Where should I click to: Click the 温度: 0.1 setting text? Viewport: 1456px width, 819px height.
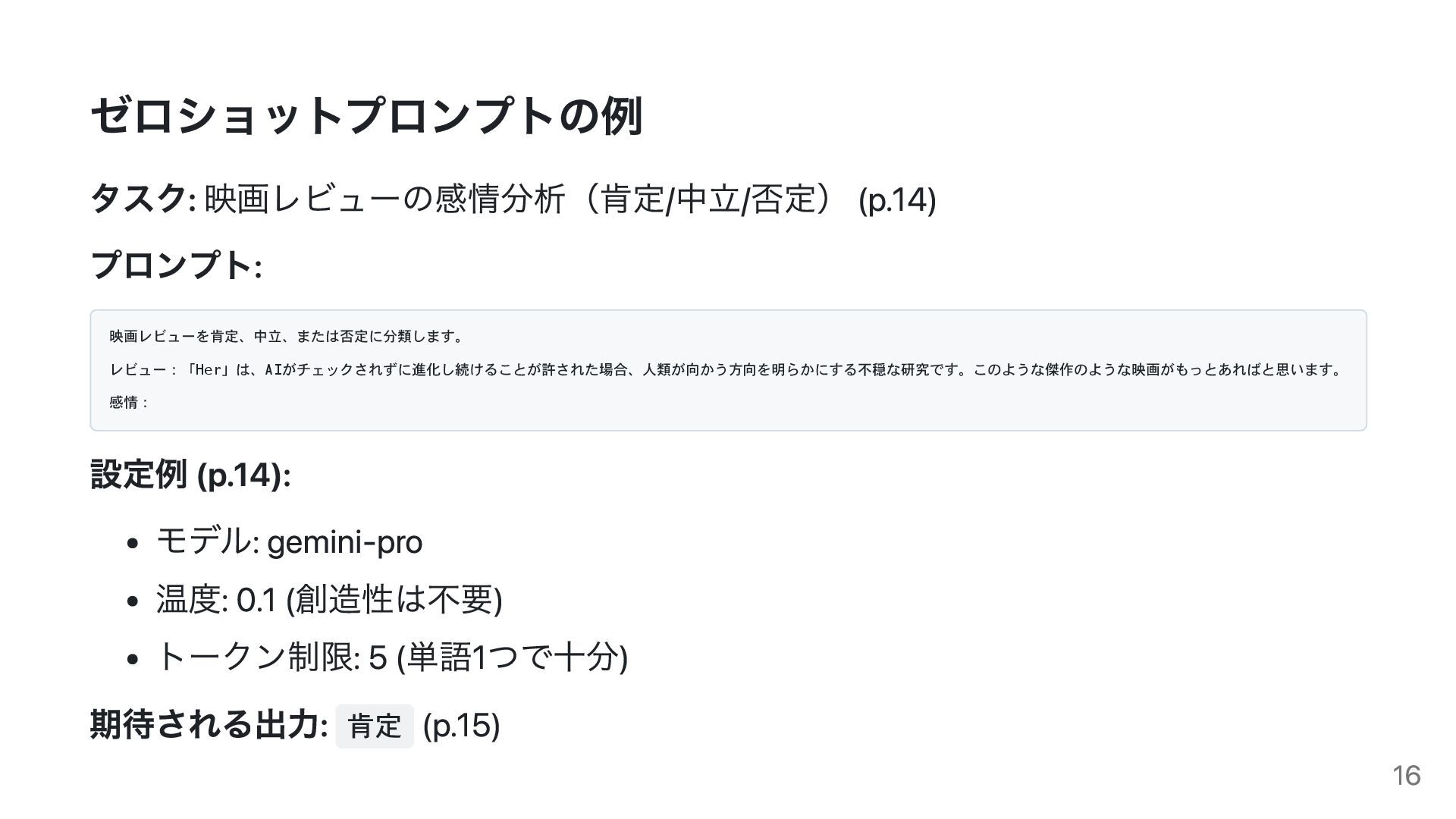click(215, 600)
